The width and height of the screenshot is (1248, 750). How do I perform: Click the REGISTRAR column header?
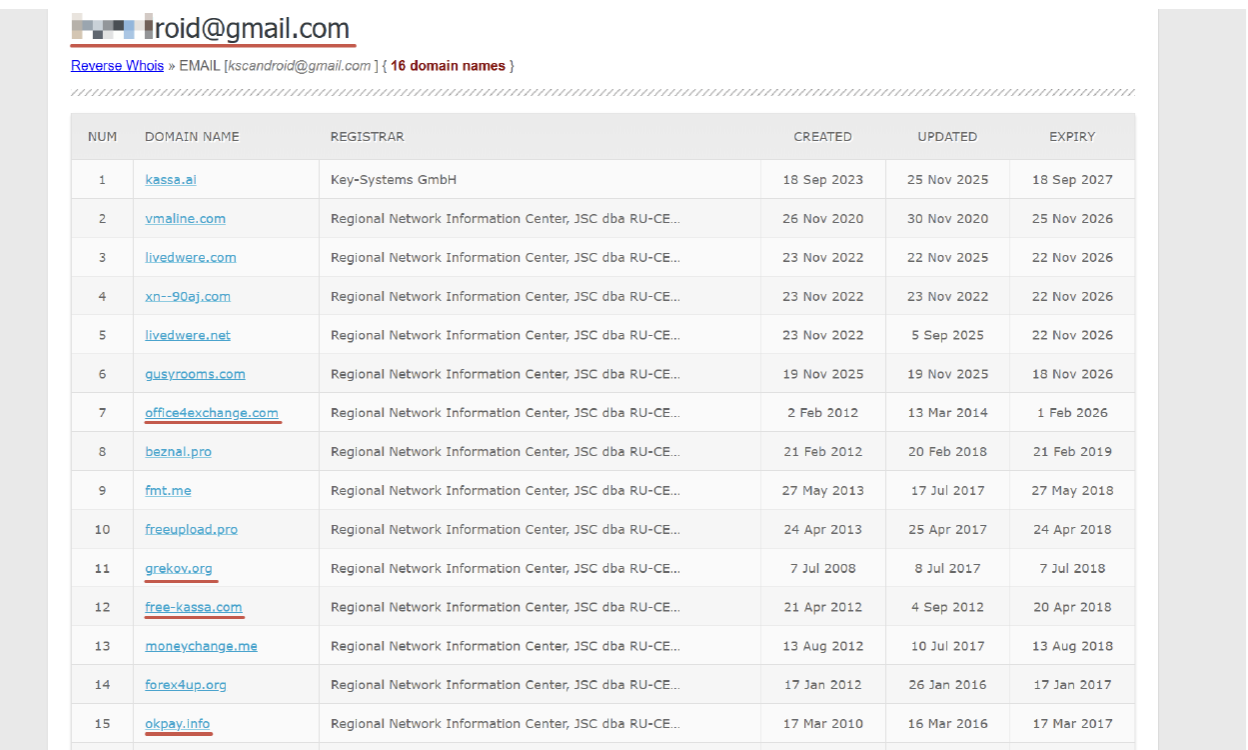367,137
